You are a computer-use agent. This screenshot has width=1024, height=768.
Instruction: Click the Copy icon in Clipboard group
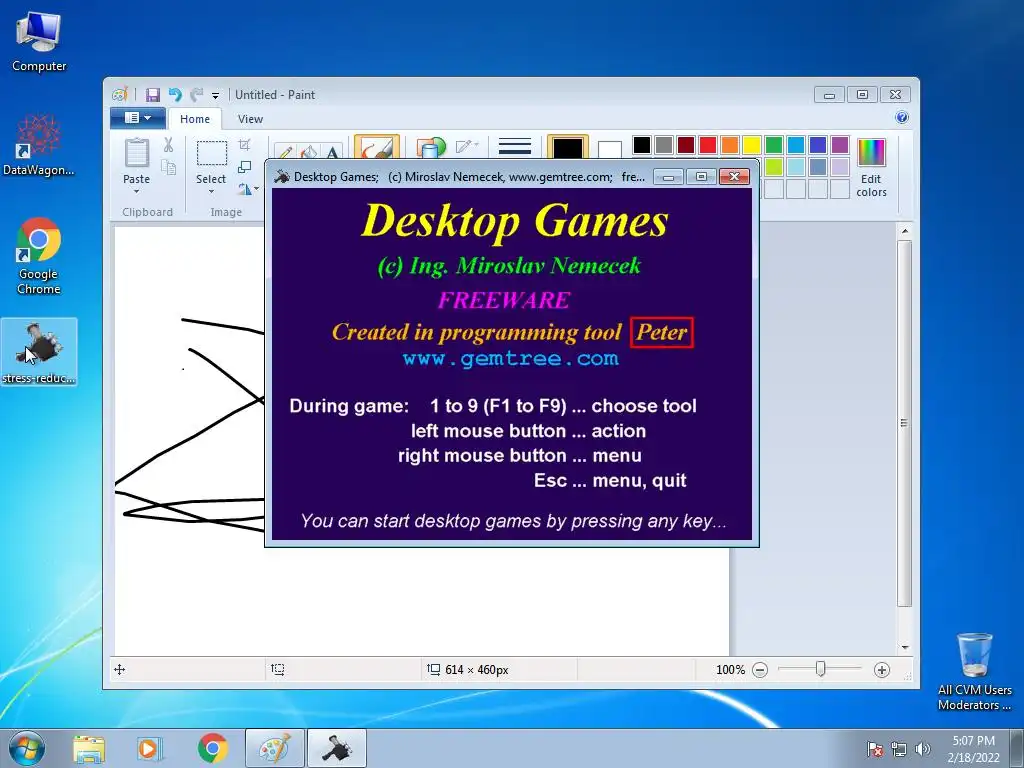168,168
